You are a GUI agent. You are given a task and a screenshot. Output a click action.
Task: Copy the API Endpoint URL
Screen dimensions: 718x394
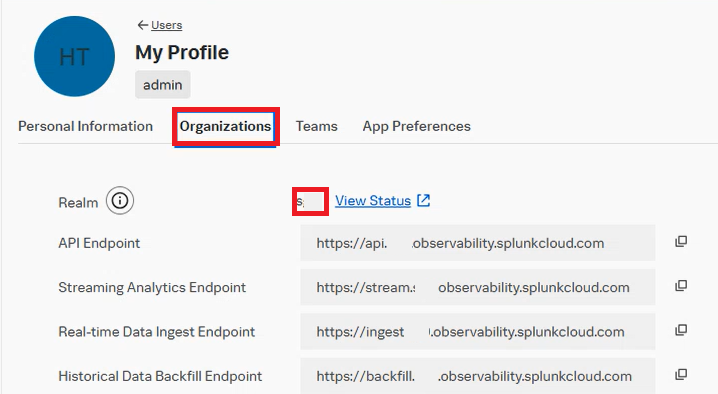681,241
